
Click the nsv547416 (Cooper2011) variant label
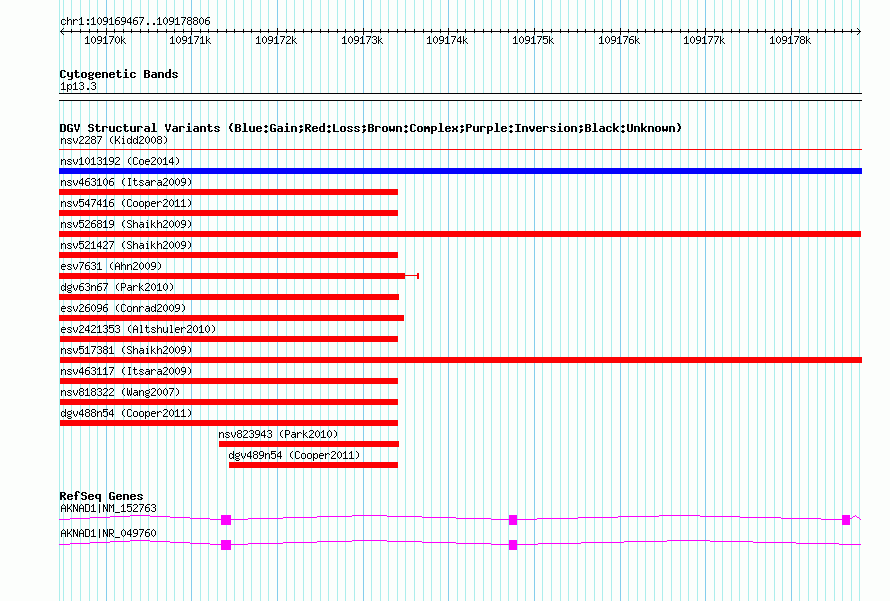tap(126, 203)
